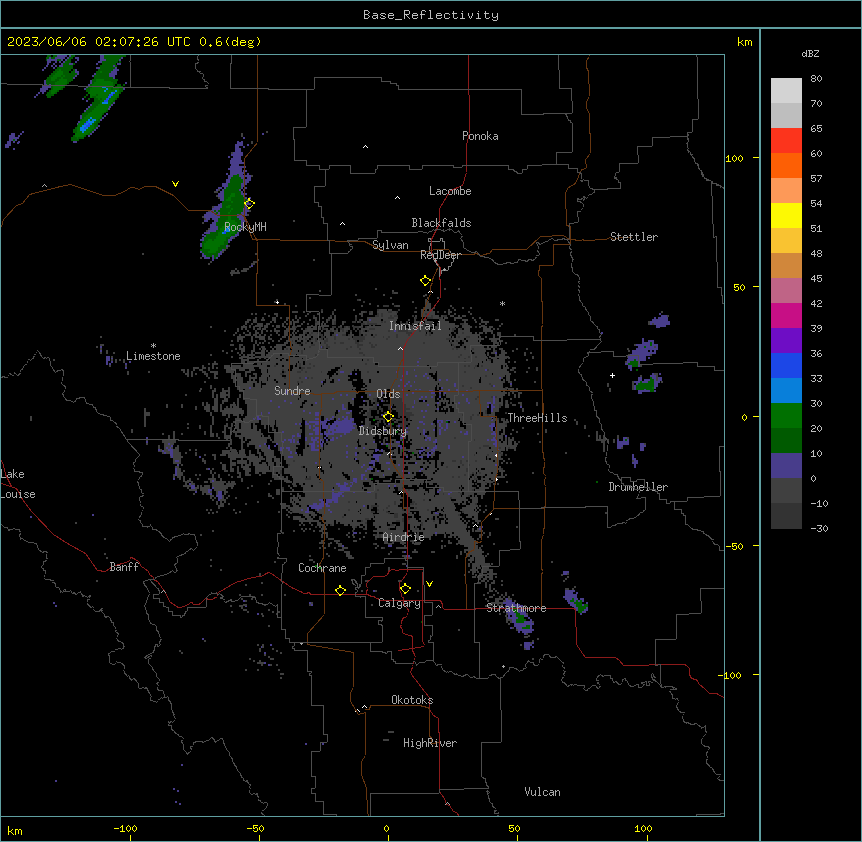
Task: Click the km unit label at top right
Action: [745, 42]
